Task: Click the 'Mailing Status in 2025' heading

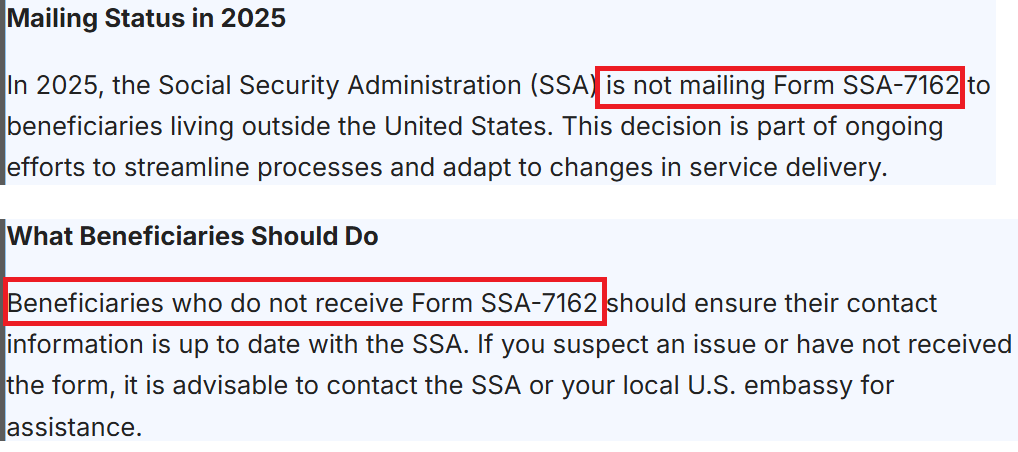Action: point(146,19)
